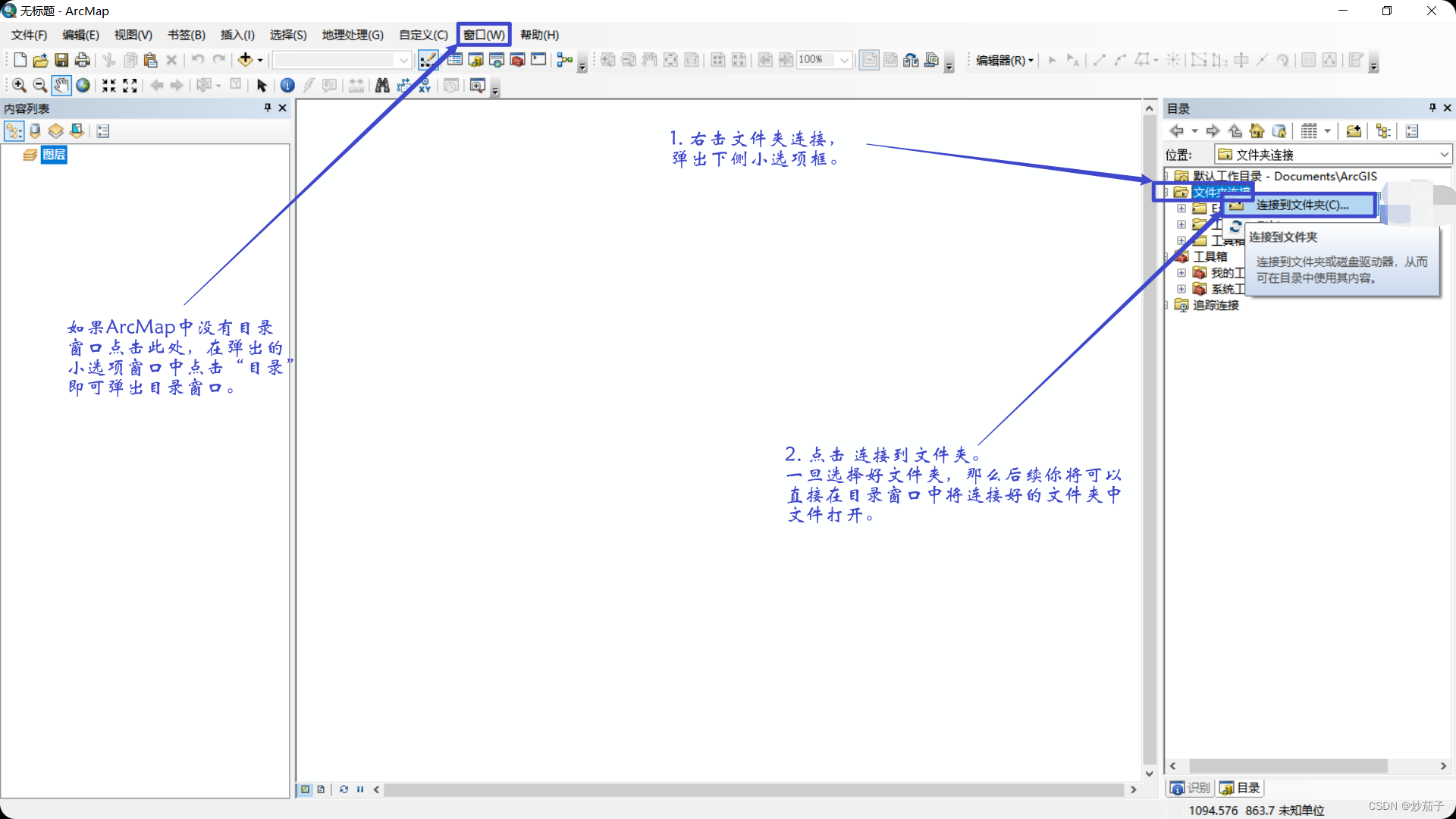1456x819 pixels.
Task: Select the Pan hand tool
Action: tap(61, 86)
